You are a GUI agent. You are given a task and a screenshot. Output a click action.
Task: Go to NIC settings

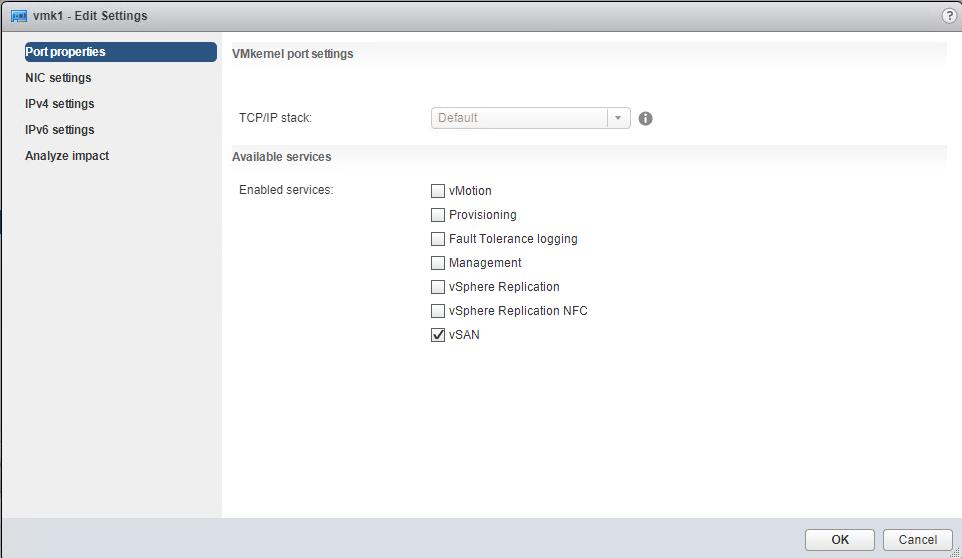coord(58,78)
